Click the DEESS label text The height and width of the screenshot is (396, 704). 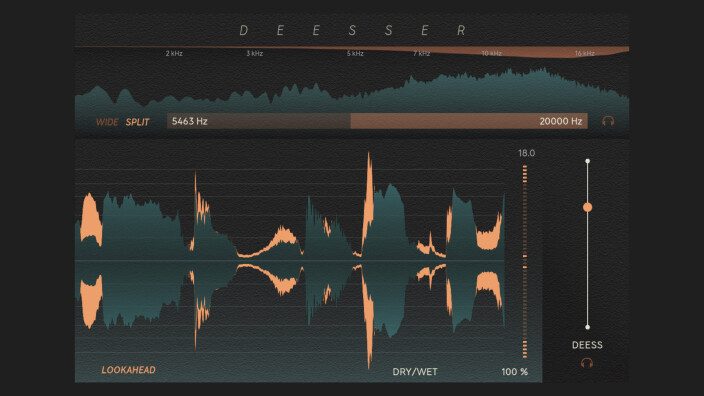pos(587,345)
